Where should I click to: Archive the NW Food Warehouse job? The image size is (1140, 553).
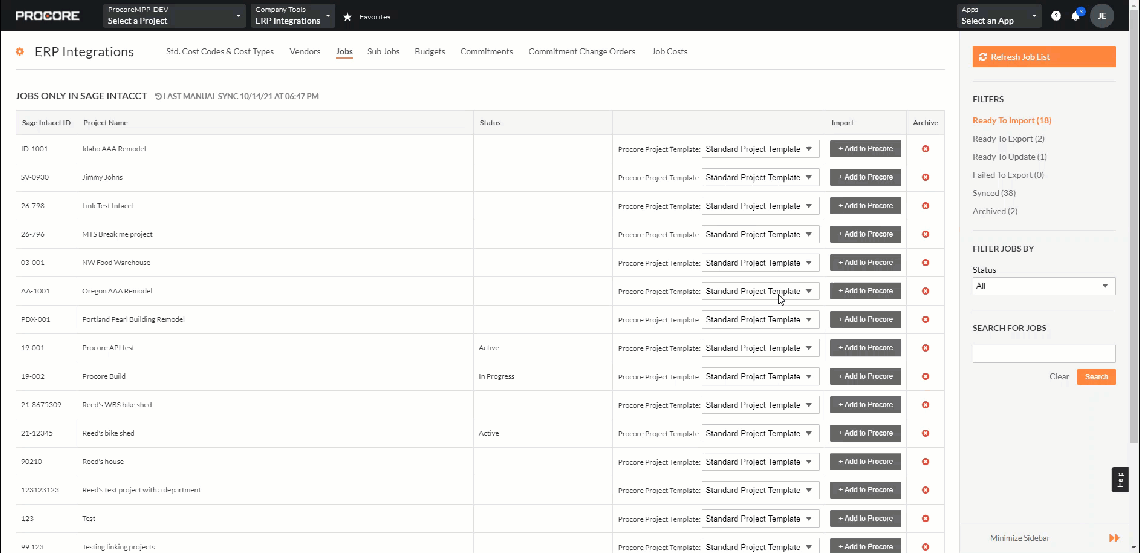click(x=925, y=263)
